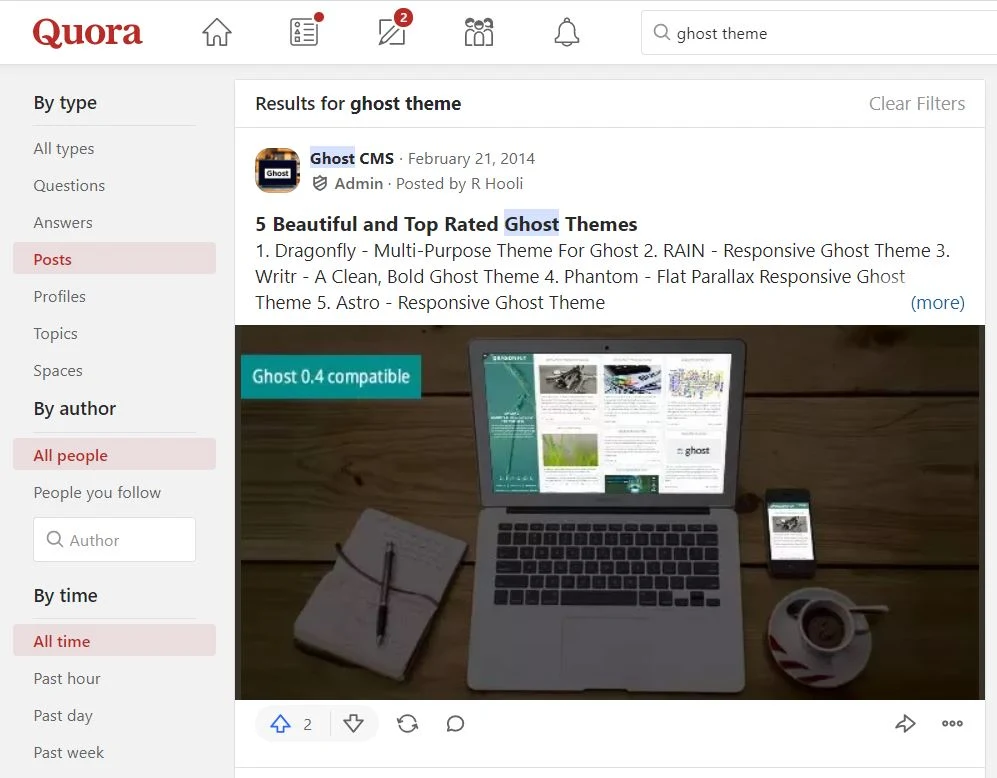Click the search magnifier icon in top bar

tap(661, 32)
